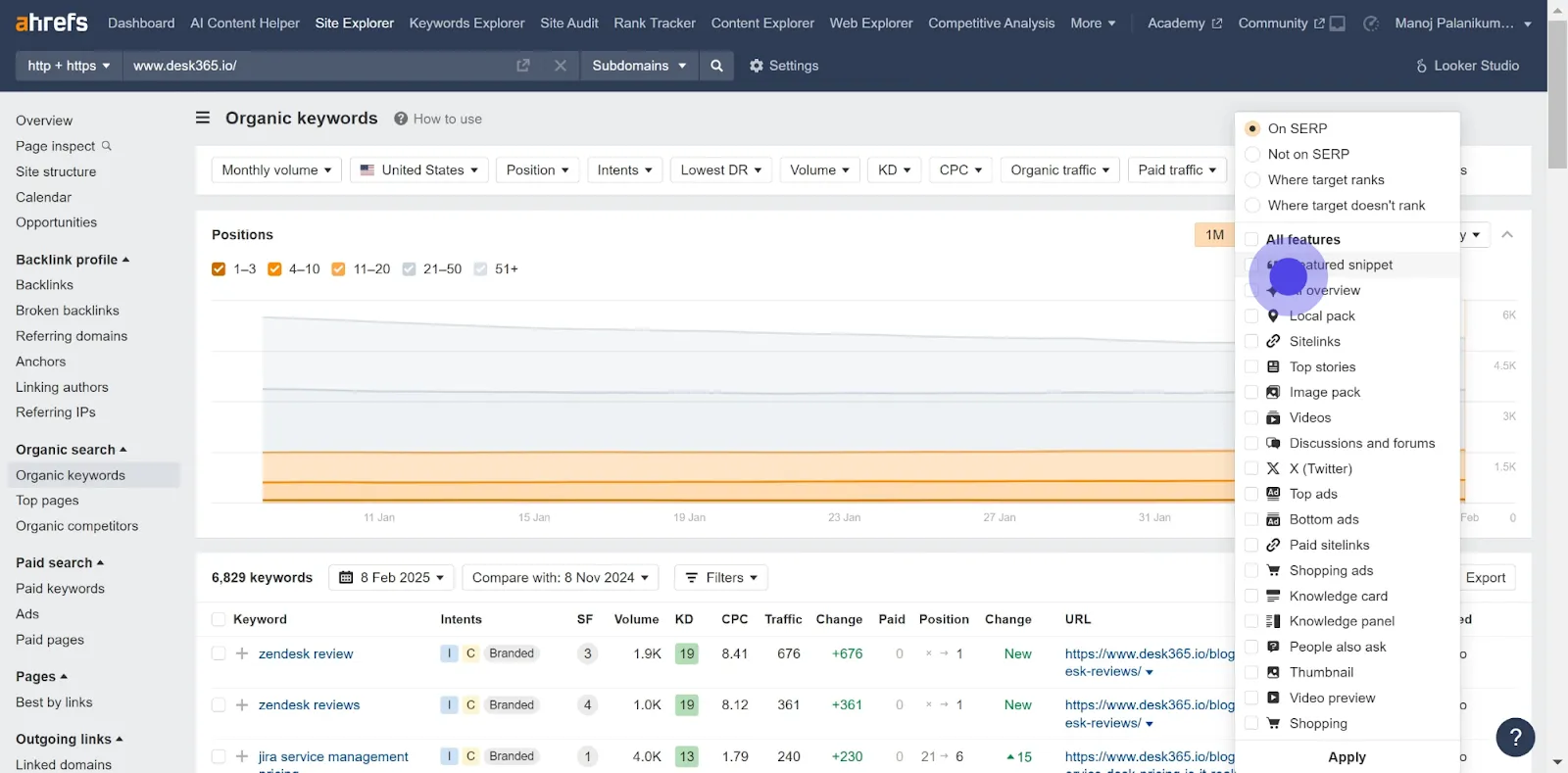This screenshot has width=1568, height=773.
Task: Collapse the Backlink profile section
Action: pyautogui.click(x=73, y=260)
